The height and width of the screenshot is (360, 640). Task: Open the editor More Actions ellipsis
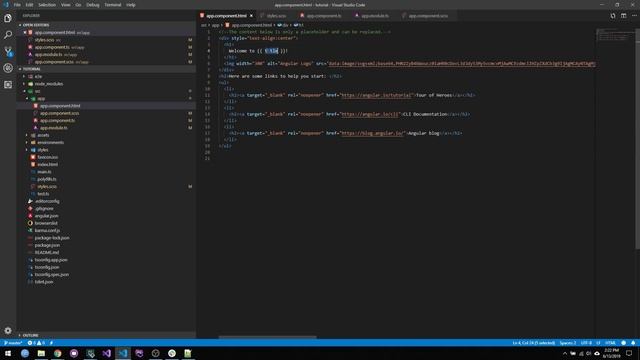coord(634,16)
